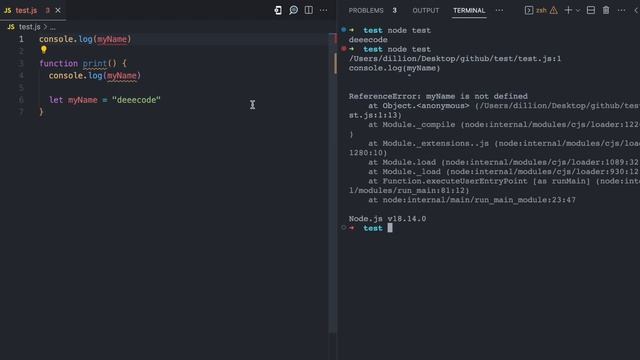Switch to the TERMINAL panel tab

[469, 10]
